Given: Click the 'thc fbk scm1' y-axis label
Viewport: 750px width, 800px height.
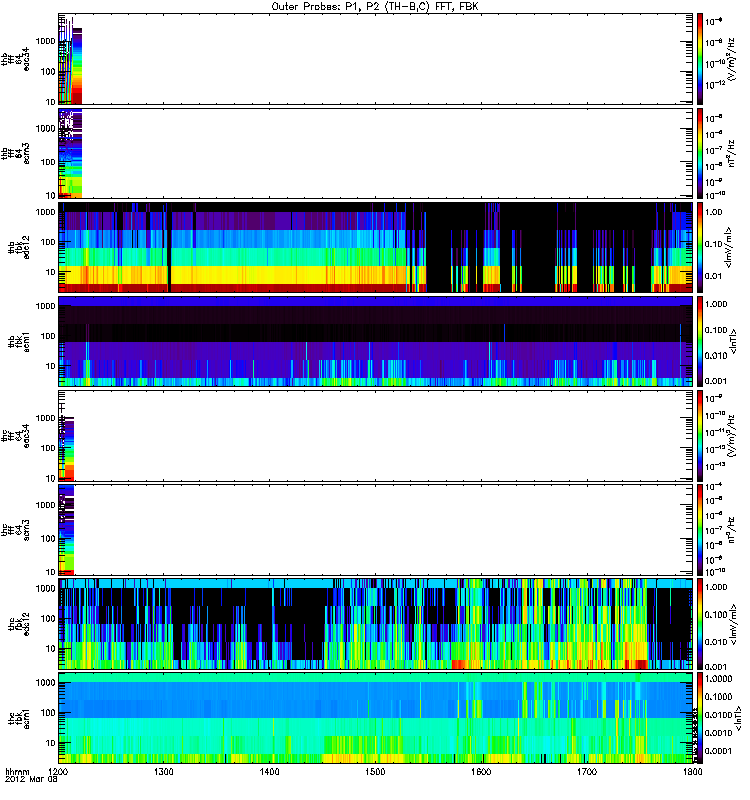Looking at the screenshot, I should 19,718.
